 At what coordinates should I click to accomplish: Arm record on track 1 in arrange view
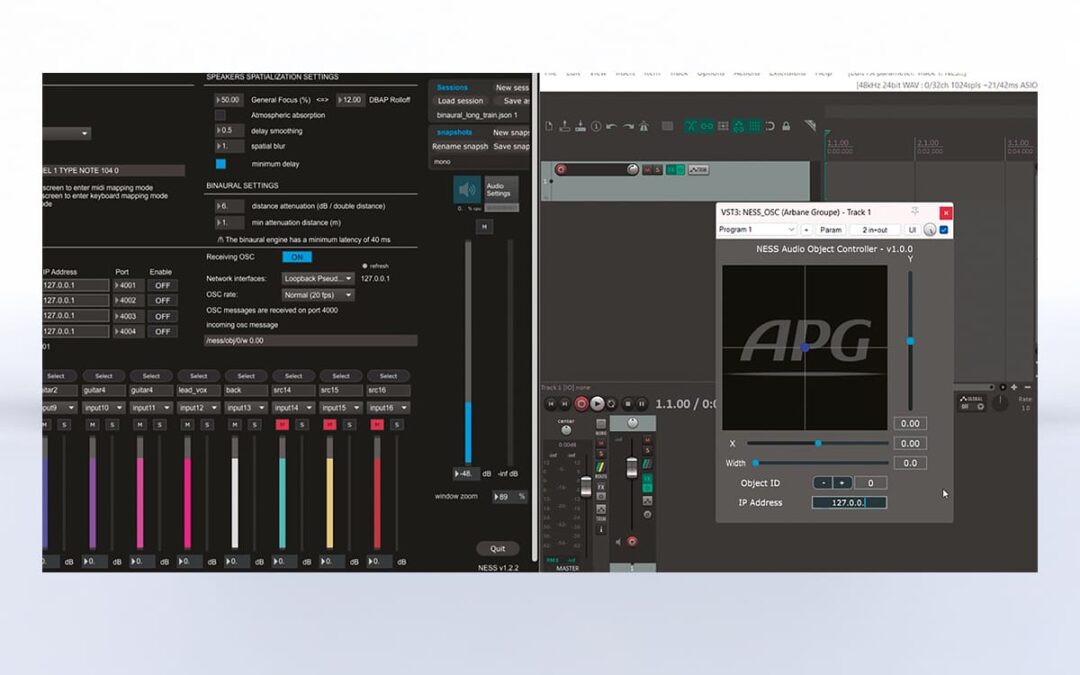tap(561, 169)
